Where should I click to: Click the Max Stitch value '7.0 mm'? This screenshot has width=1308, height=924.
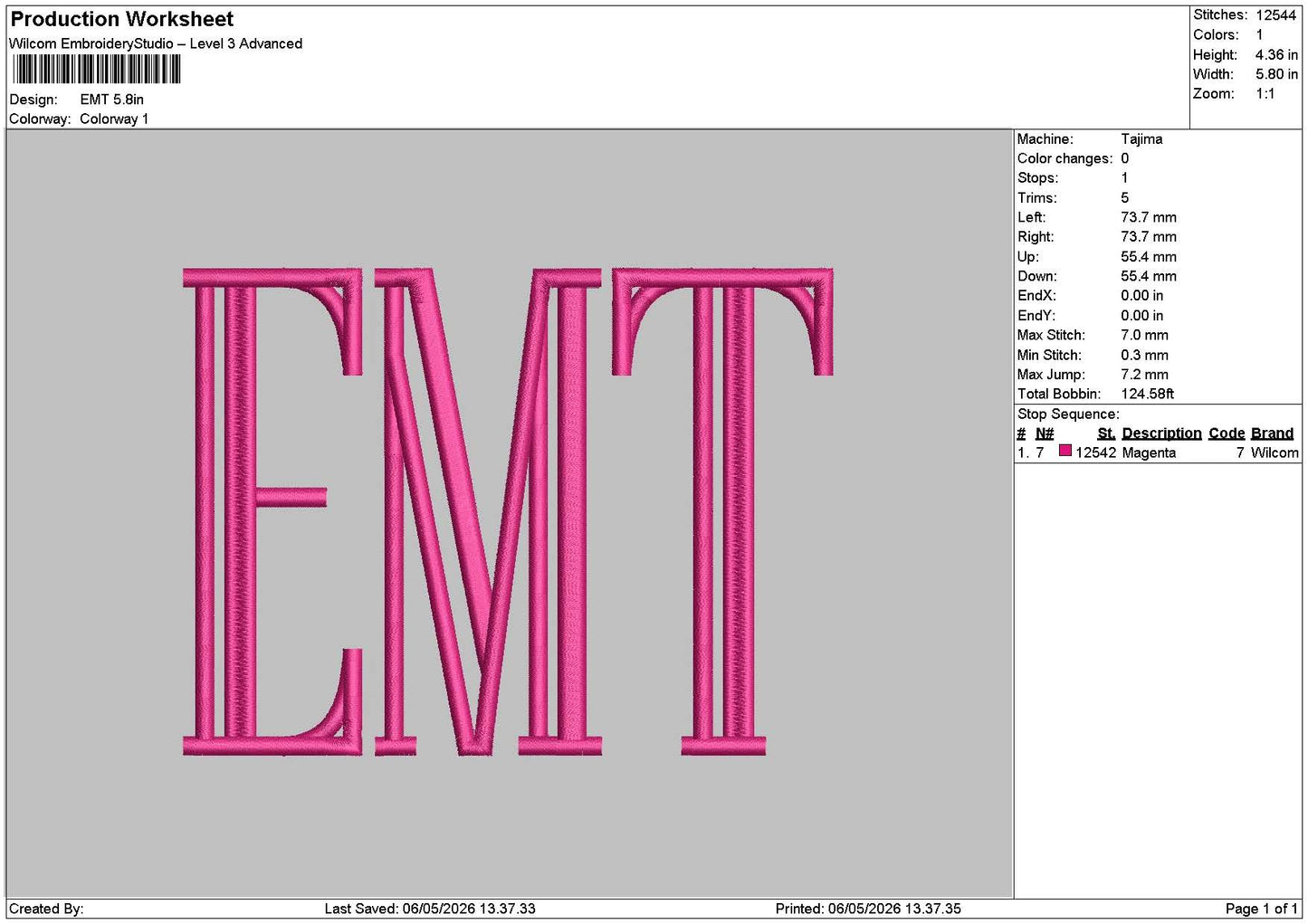[1144, 335]
